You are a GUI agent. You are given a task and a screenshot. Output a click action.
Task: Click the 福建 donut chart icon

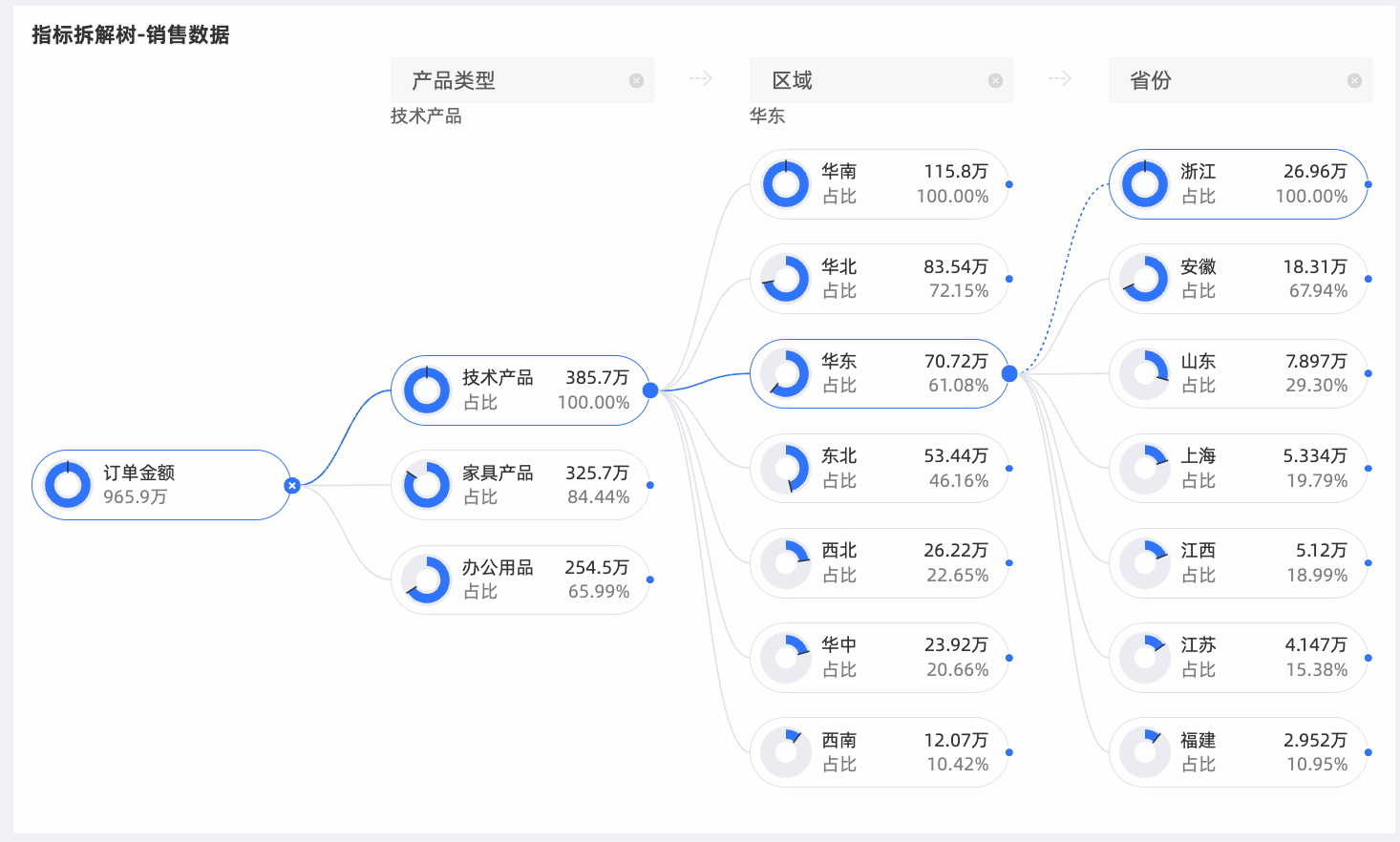tap(1145, 752)
